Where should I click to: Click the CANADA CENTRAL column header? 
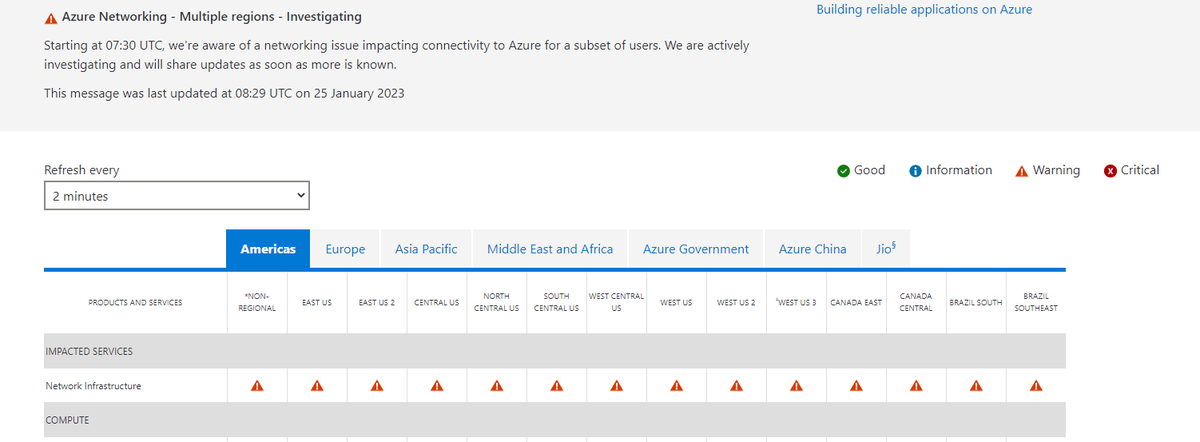click(x=916, y=302)
